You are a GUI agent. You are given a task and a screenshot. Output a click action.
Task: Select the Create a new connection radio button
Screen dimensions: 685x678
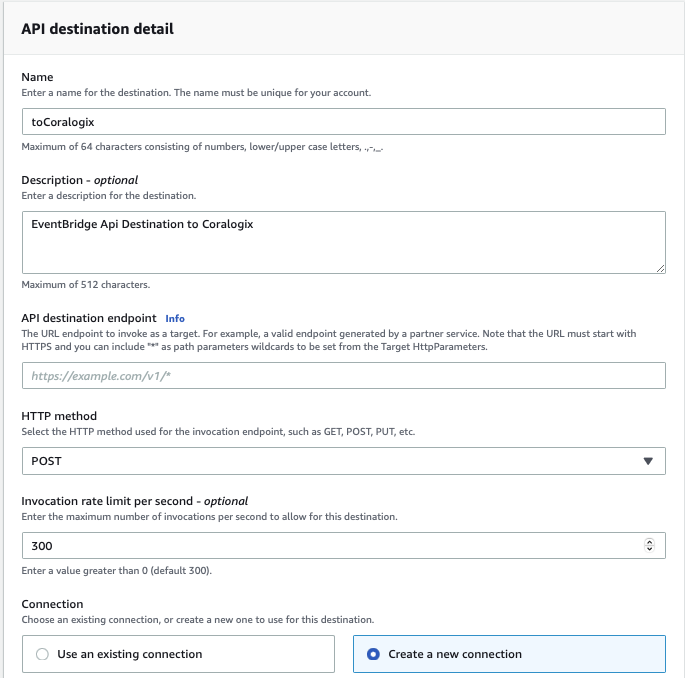pyautogui.click(x=373, y=654)
